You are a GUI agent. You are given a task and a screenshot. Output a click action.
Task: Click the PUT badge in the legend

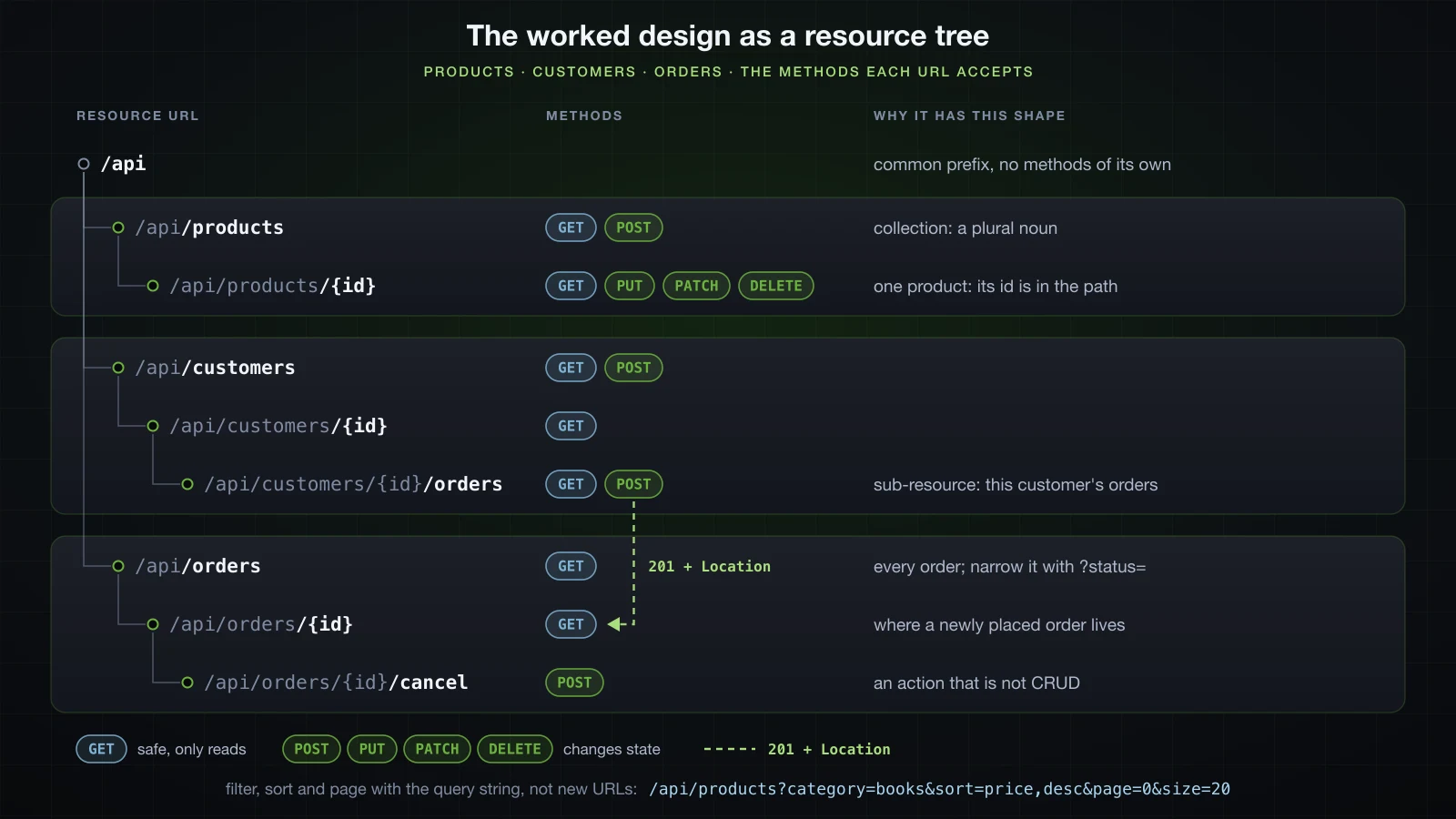point(372,749)
